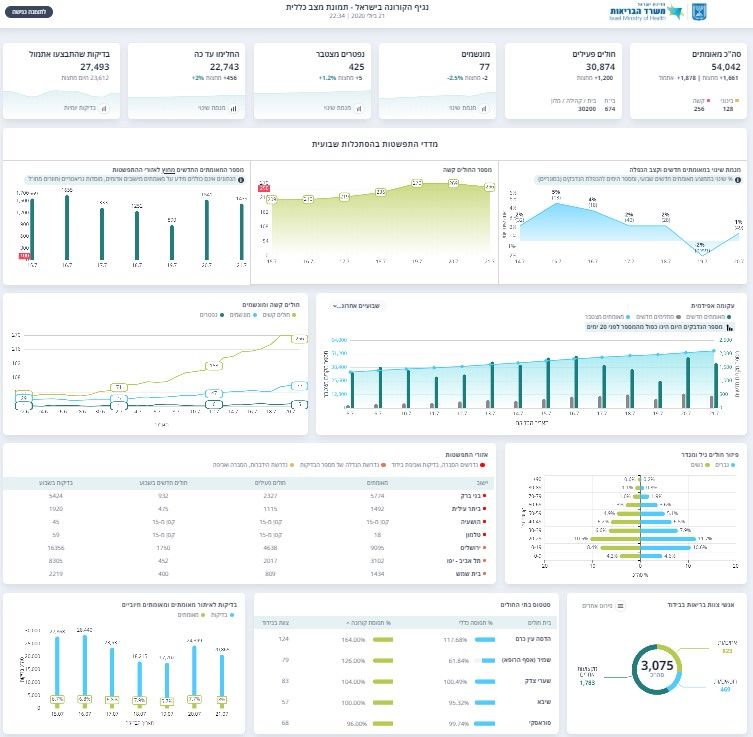This screenshot has width=753, height=737.
Task: Sort hospital table by general occupancy column
Action: [475, 623]
